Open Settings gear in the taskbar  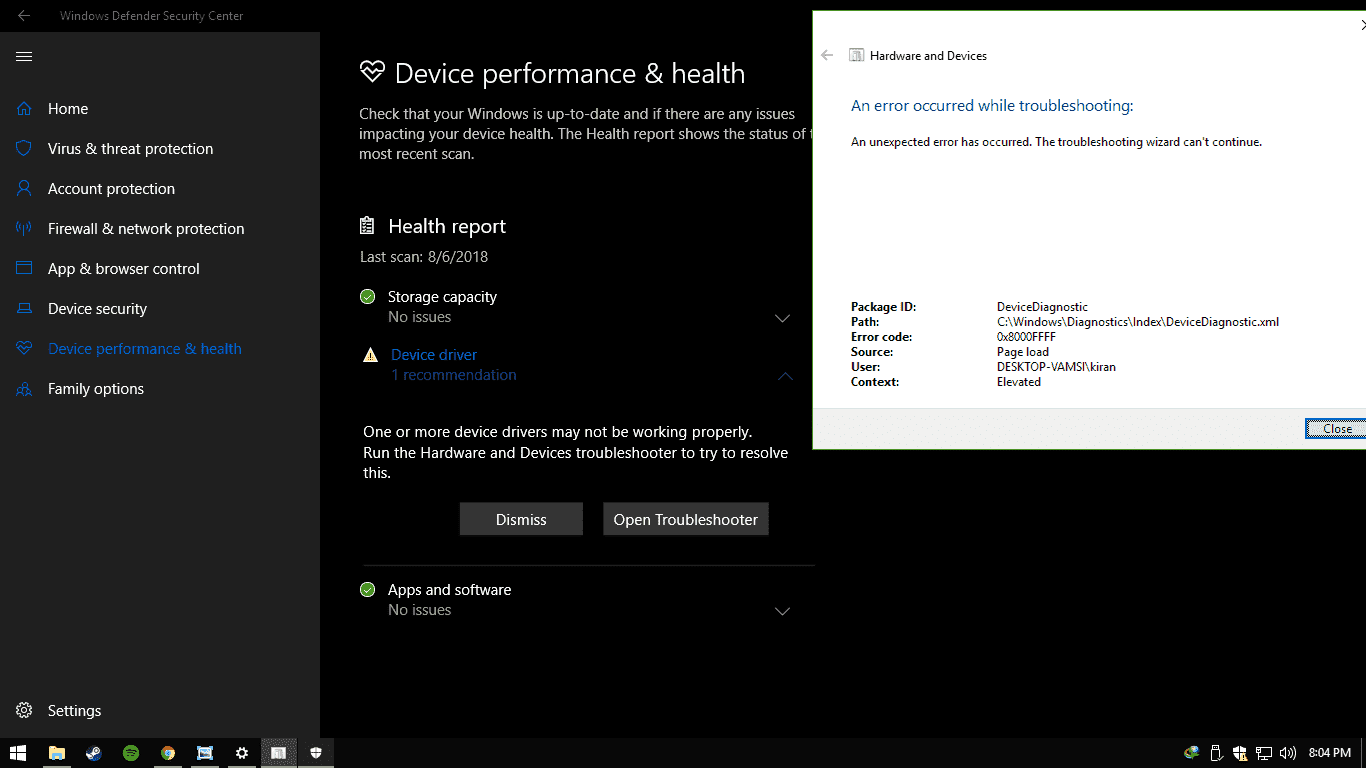[x=242, y=753]
